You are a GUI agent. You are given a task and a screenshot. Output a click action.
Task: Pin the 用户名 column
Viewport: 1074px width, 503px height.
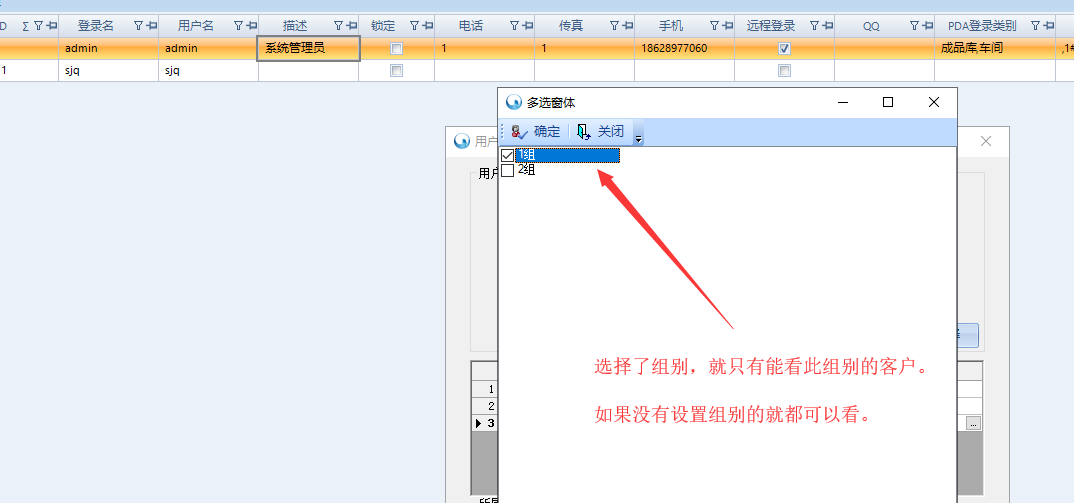251,26
